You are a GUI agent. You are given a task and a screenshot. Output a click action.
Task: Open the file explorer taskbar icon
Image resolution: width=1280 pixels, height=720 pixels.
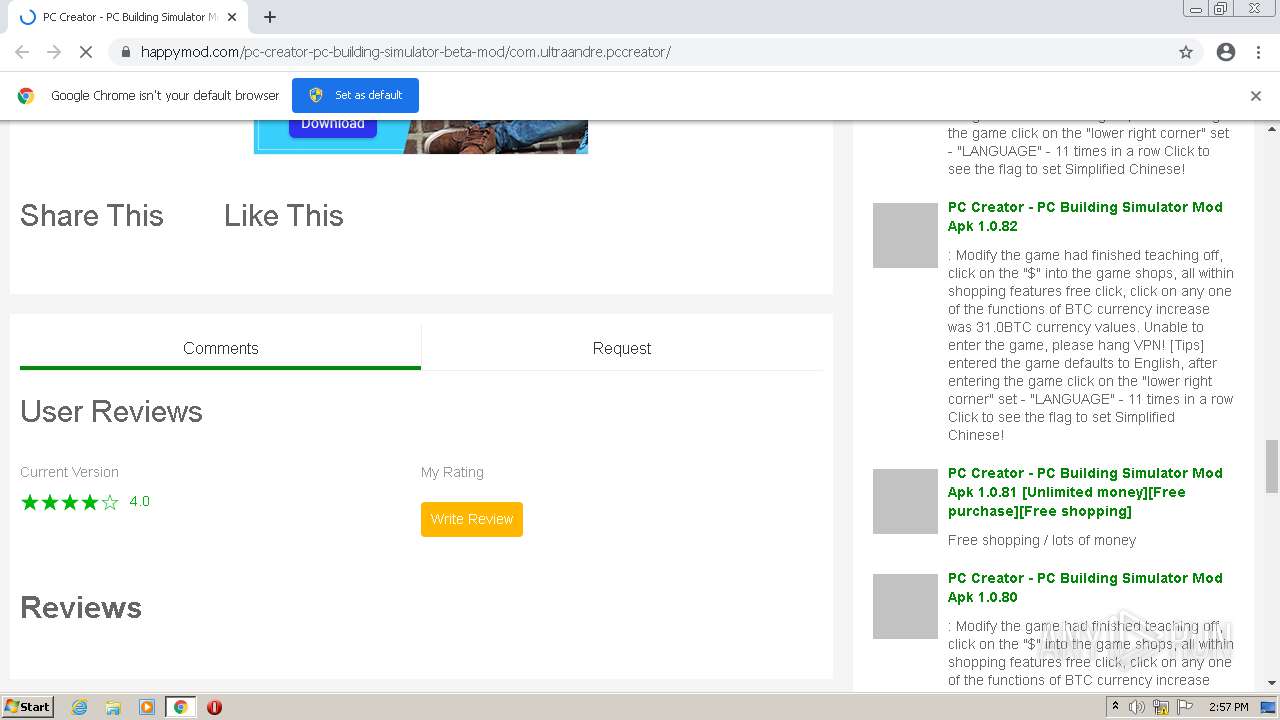click(x=113, y=707)
